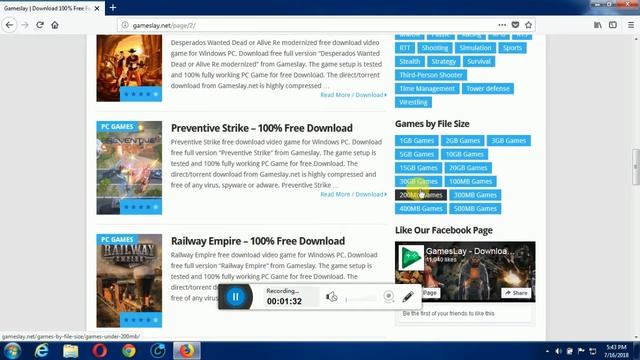The image size is (640, 360).
Task: Adjust the recorder volume slider
Action: click(x=361, y=300)
